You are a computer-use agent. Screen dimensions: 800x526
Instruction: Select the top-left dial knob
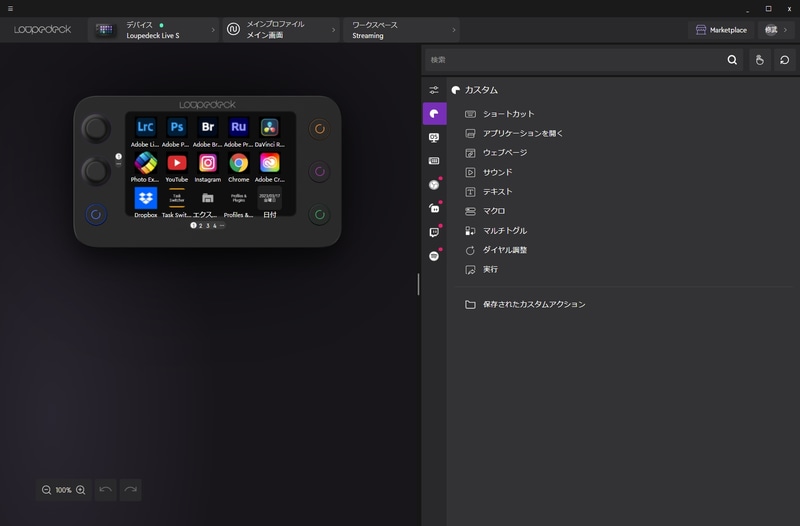[x=96, y=129]
